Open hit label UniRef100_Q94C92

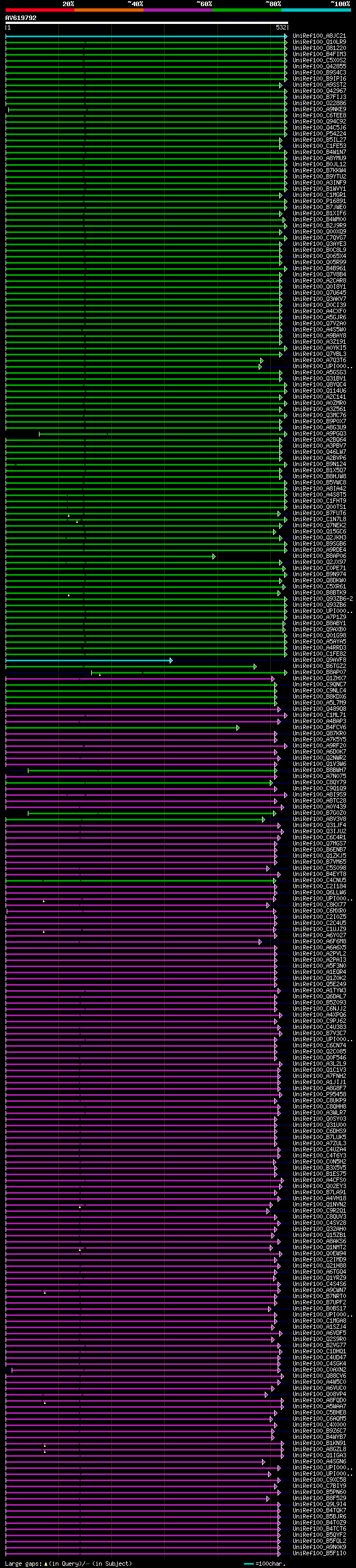(x=319, y=122)
